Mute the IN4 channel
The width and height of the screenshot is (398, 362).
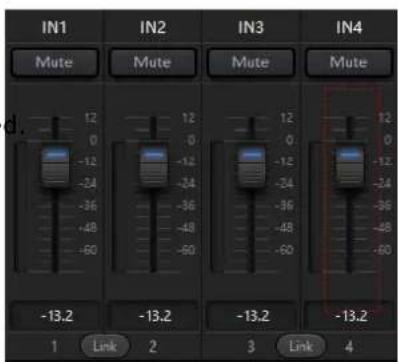(x=349, y=62)
